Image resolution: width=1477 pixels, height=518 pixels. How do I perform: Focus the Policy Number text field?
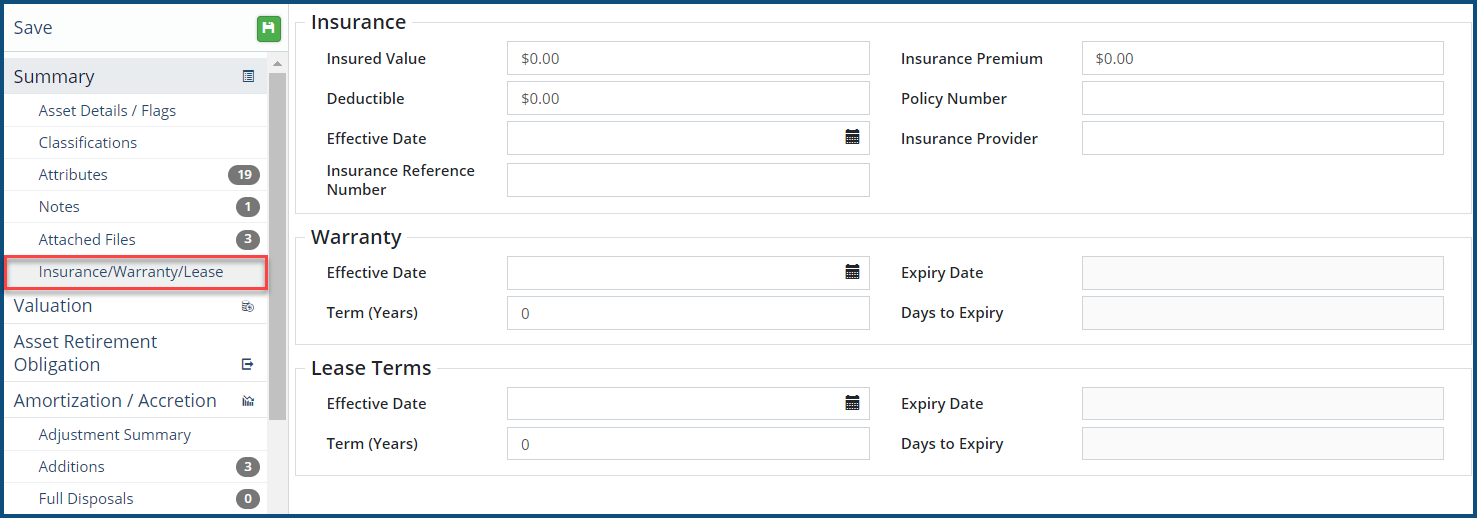pyautogui.click(x=1262, y=98)
